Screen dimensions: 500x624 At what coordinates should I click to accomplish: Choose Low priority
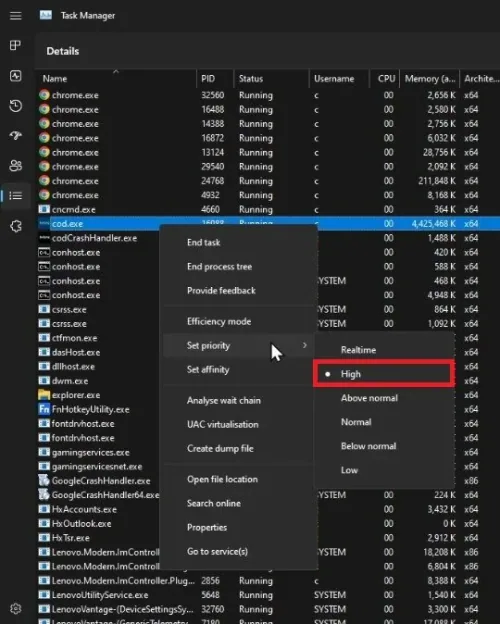coord(384,470)
